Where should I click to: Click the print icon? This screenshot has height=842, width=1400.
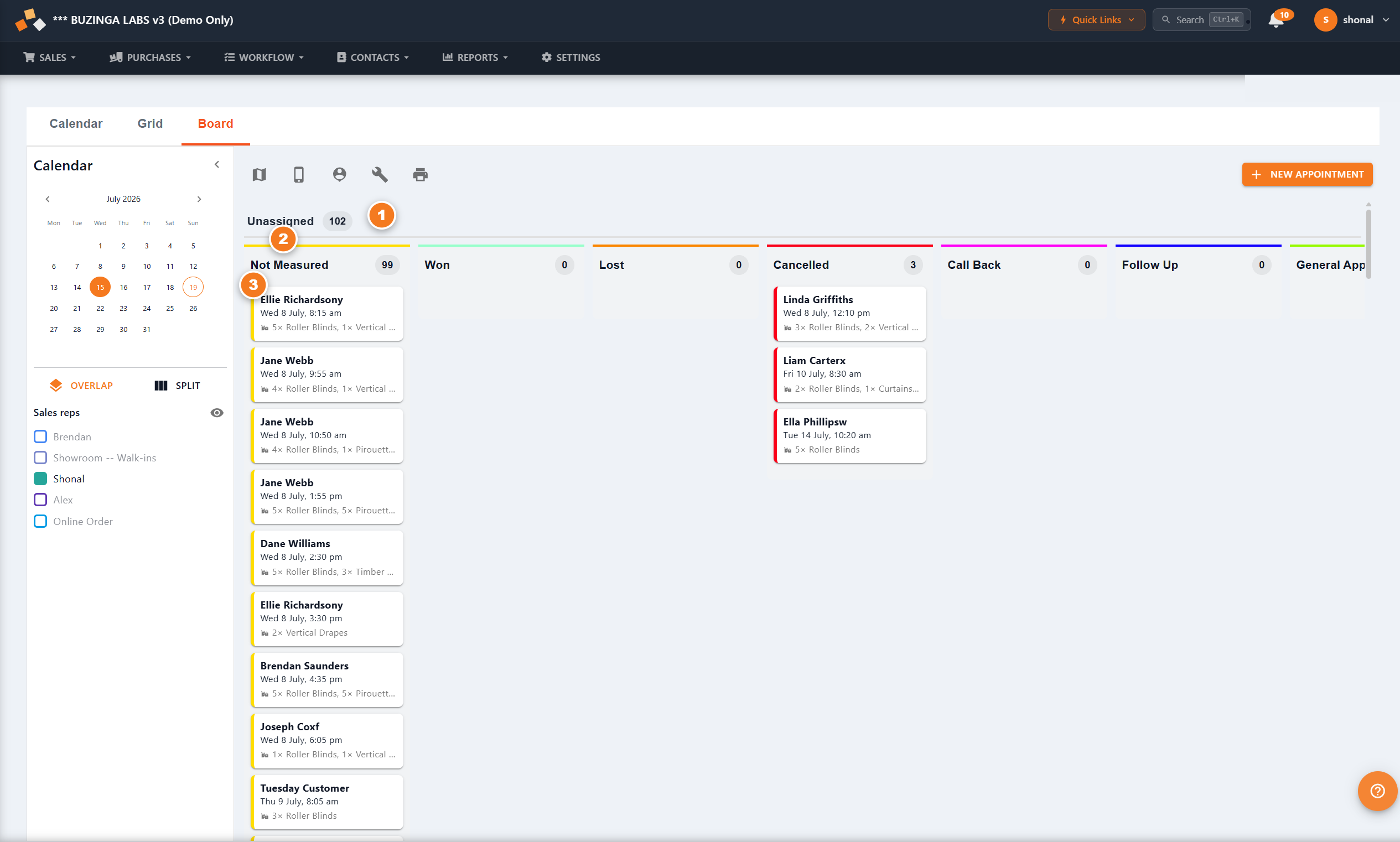click(420, 175)
